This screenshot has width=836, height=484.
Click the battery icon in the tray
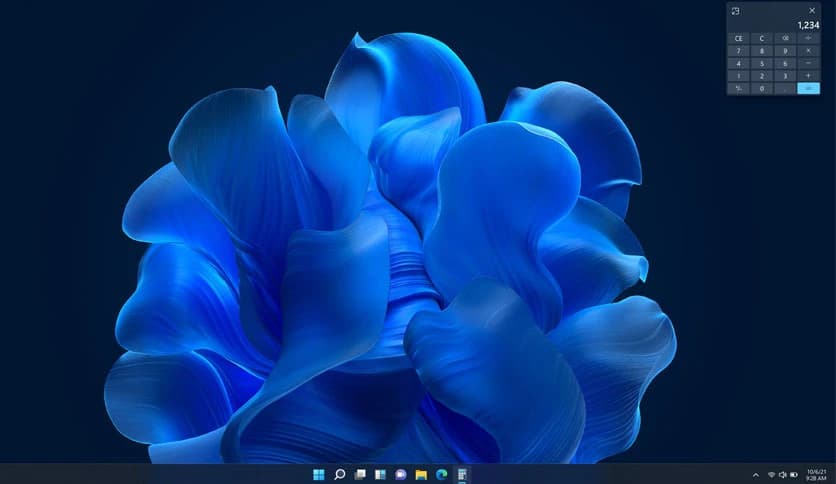pyautogui.click(x=794, y=475)
